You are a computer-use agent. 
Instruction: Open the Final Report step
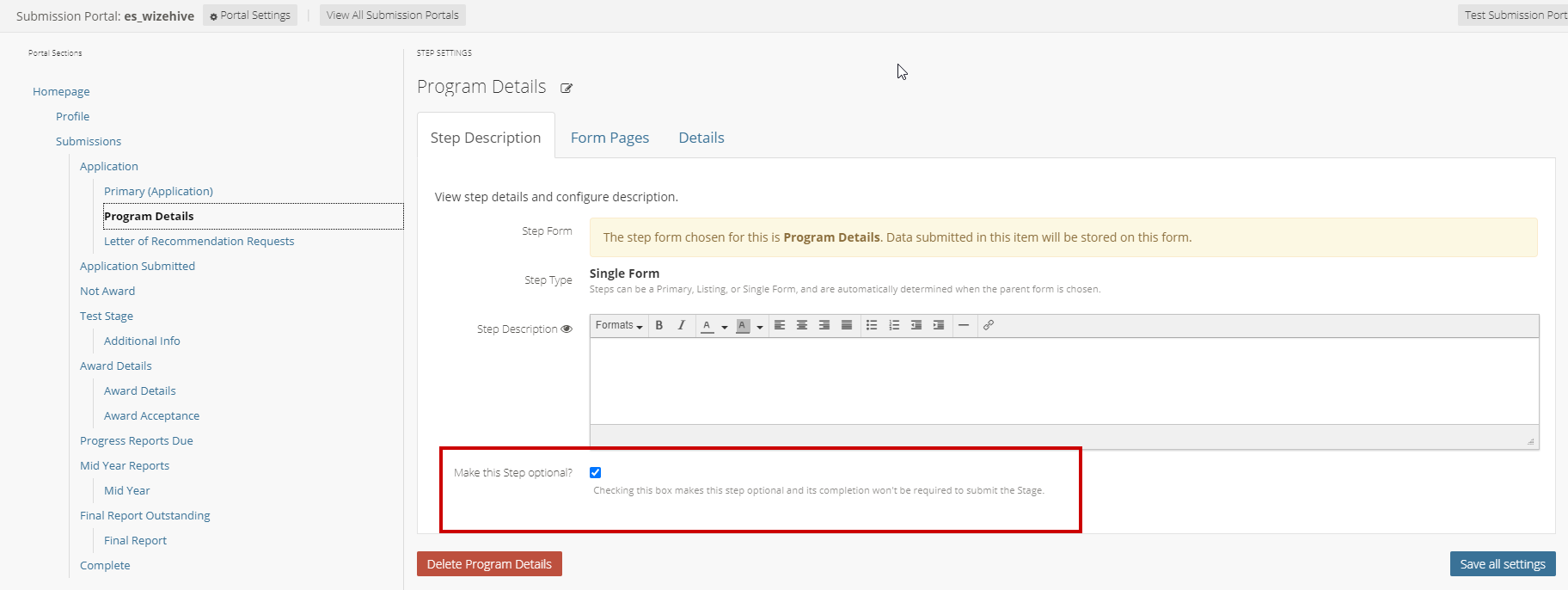[135, 540]
